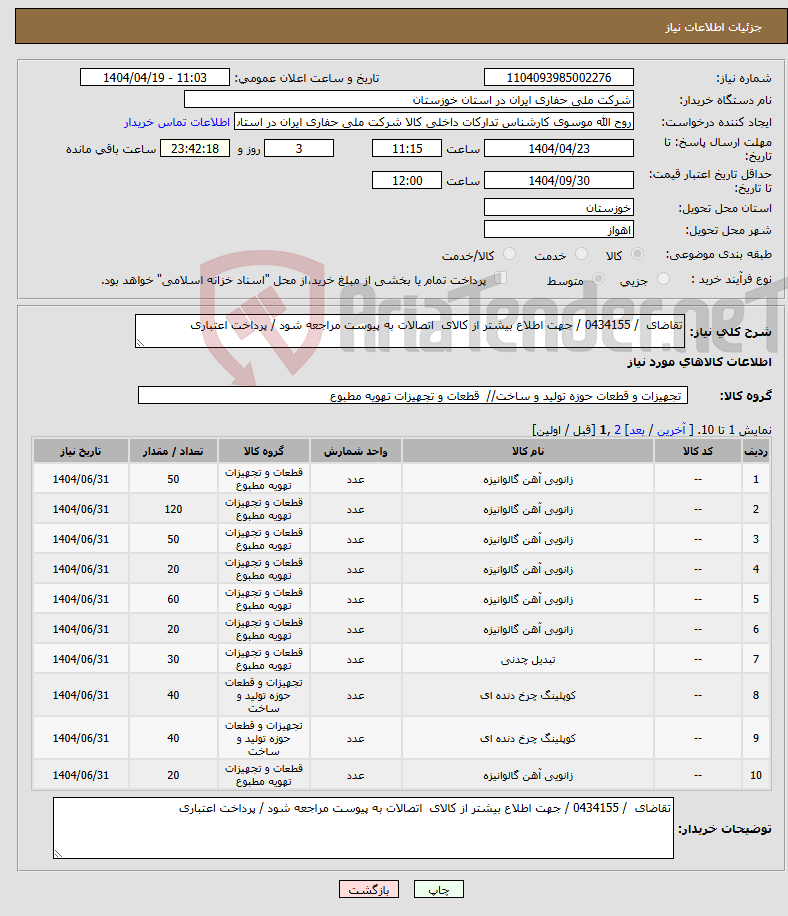Screen dimensions: 788x916
Task: Click the کد کالا column header
Action: pyautogui.click(x=698, y=451)
